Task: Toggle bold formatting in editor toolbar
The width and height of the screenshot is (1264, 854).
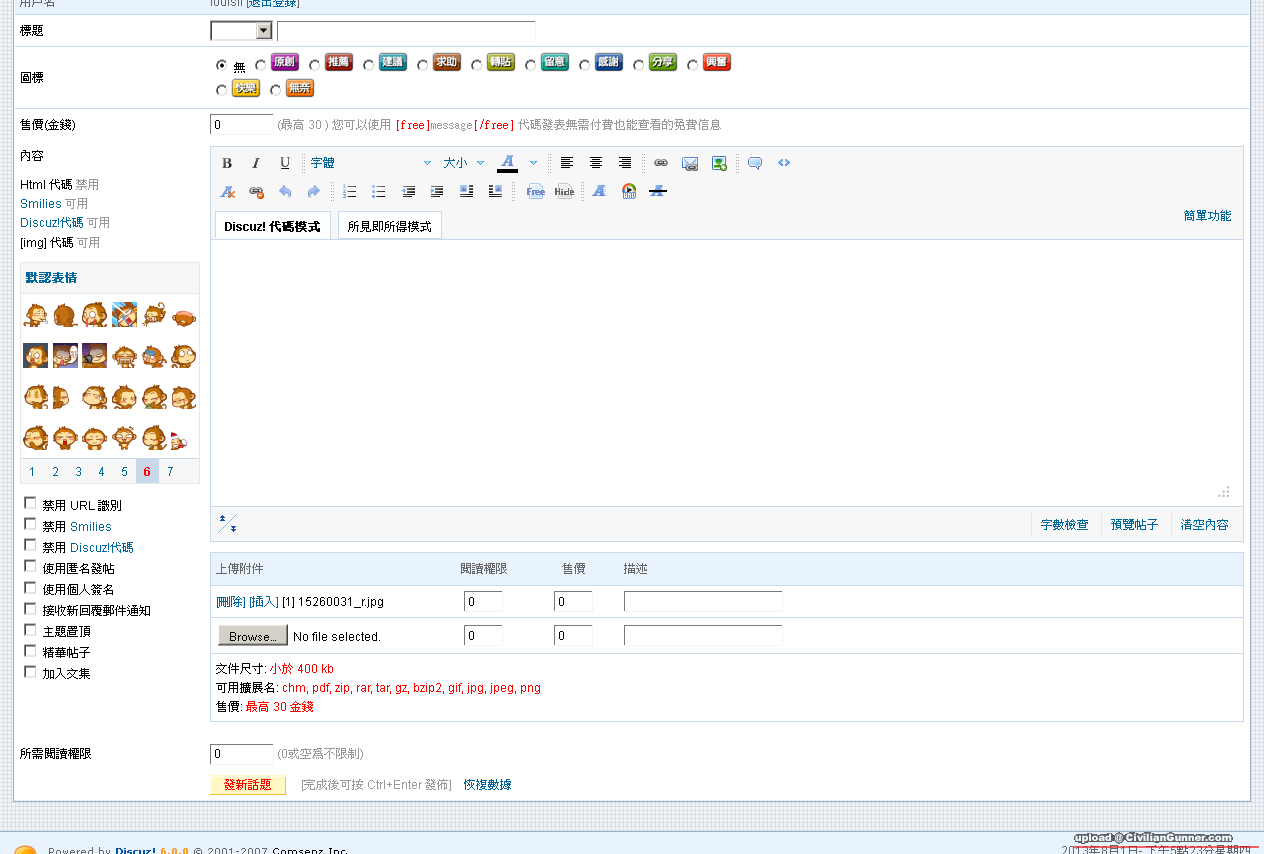Action: pyautogui.click(x=227, y=163)
